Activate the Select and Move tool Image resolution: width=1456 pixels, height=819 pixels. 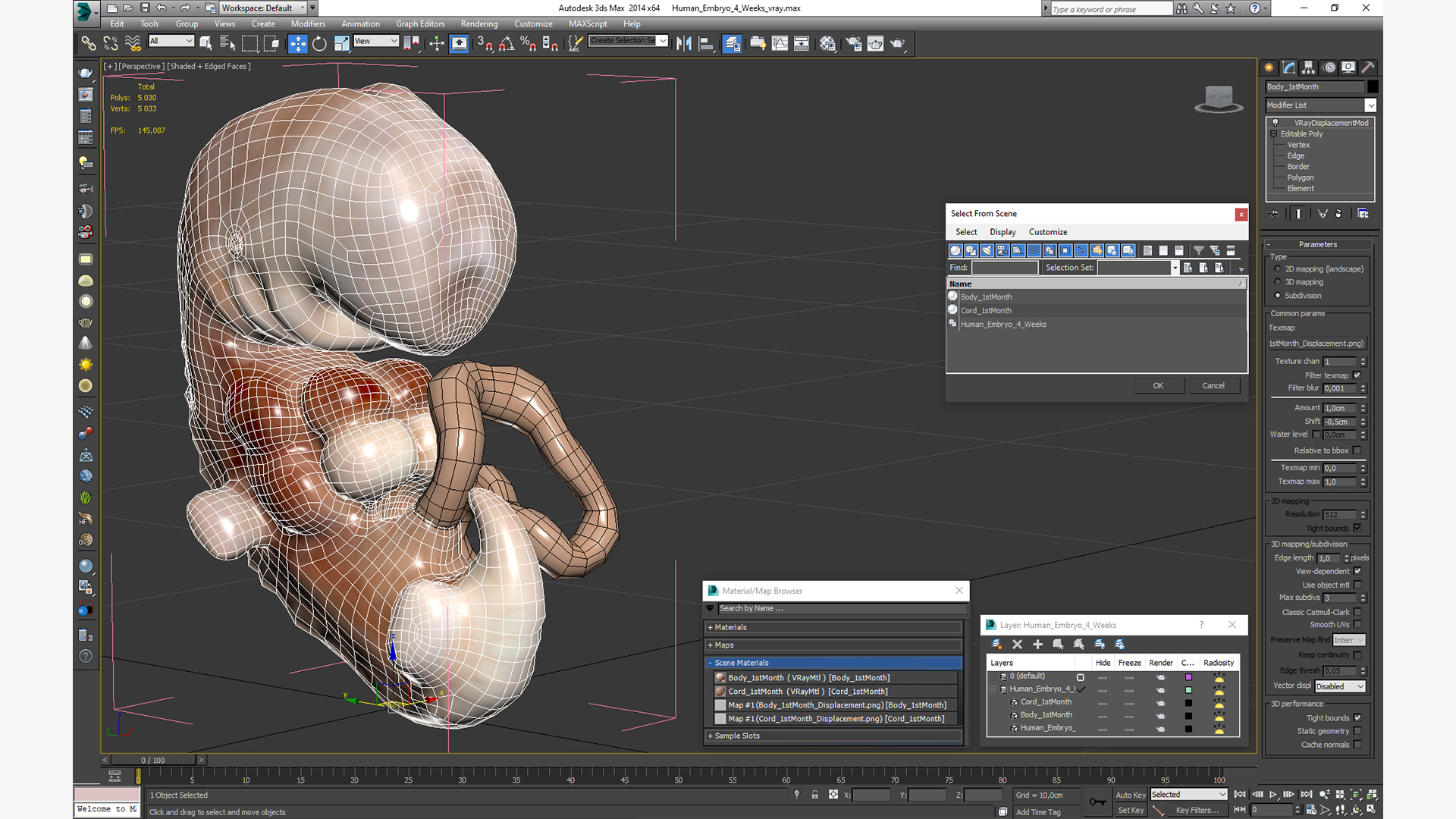point(297,44)
